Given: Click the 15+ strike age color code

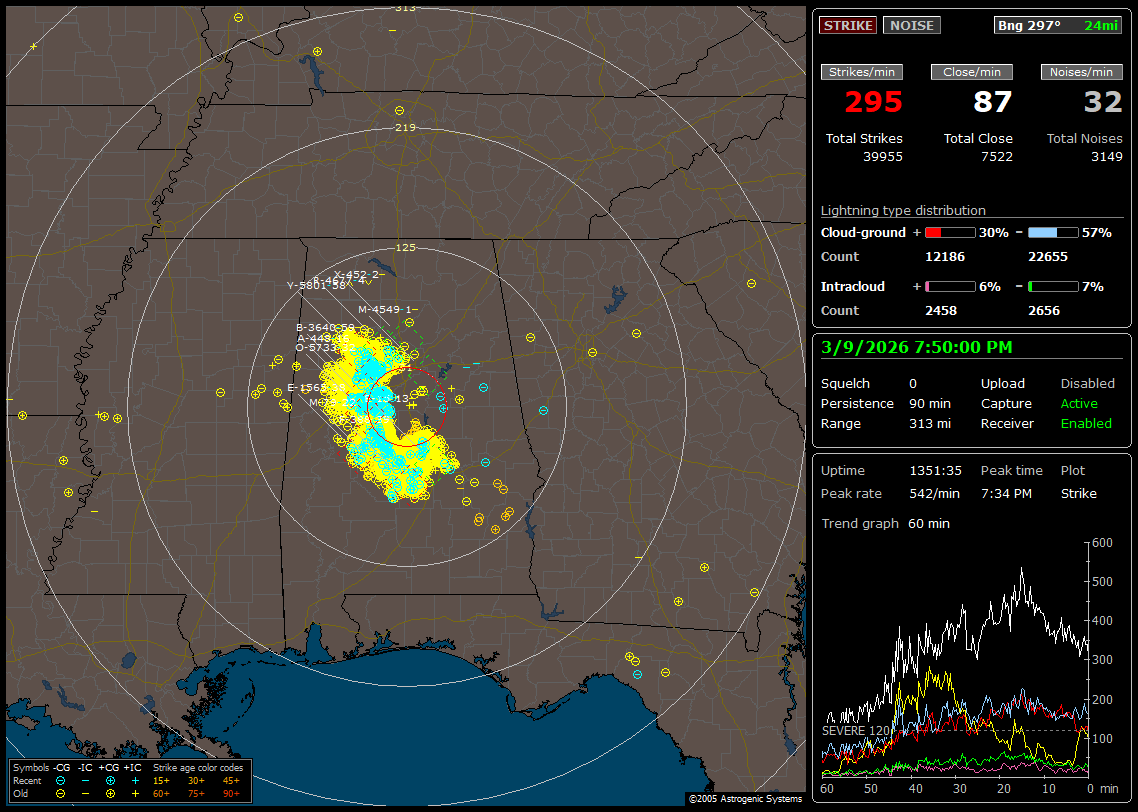Looking at the screenshot, I should pos(161,780).
